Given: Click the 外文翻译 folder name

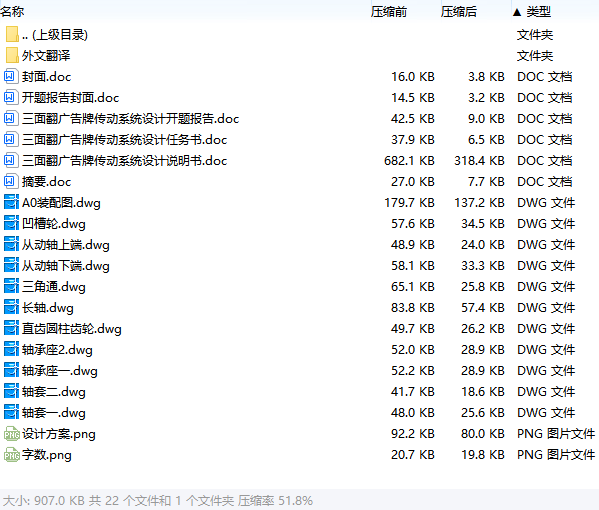Looking at the screenshot, I should coord(46,56).
